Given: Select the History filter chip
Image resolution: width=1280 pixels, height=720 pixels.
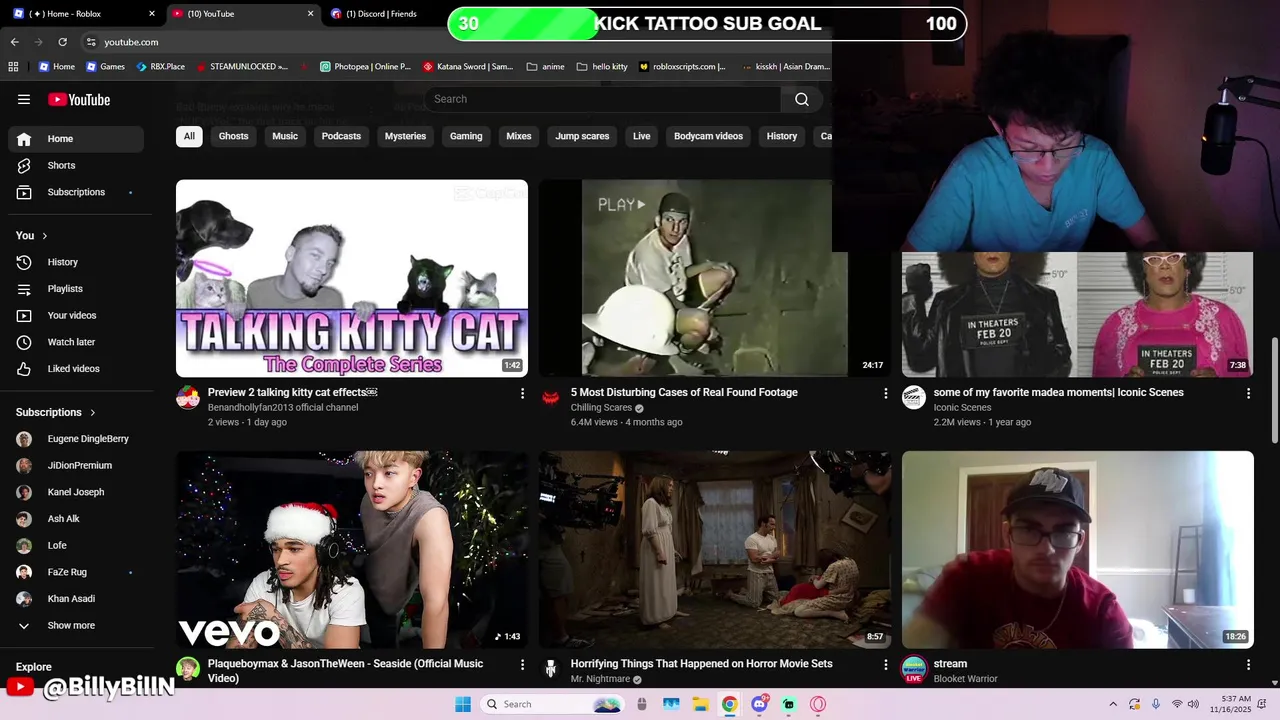Looking at the screenshot, I should pos(782,136).
